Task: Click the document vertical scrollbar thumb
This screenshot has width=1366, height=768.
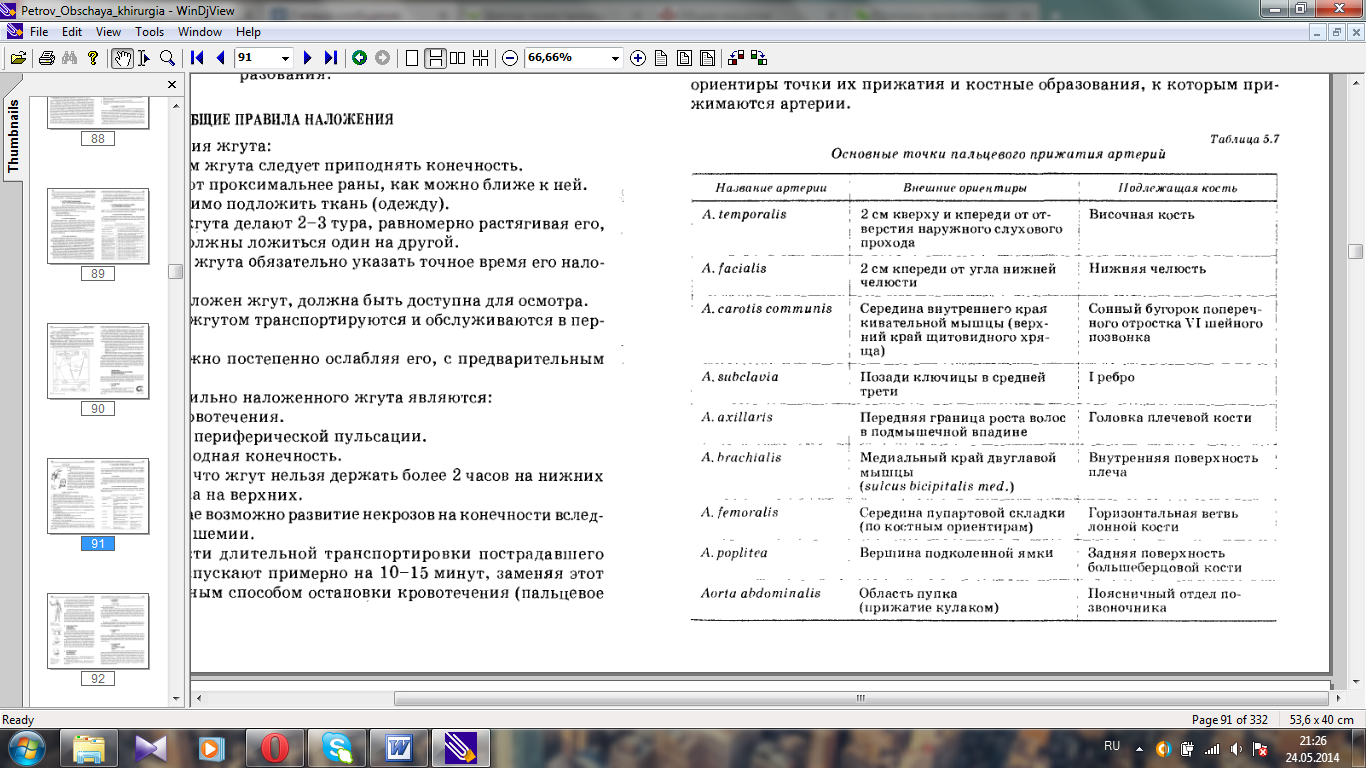Action: [x=1355, y=252]
